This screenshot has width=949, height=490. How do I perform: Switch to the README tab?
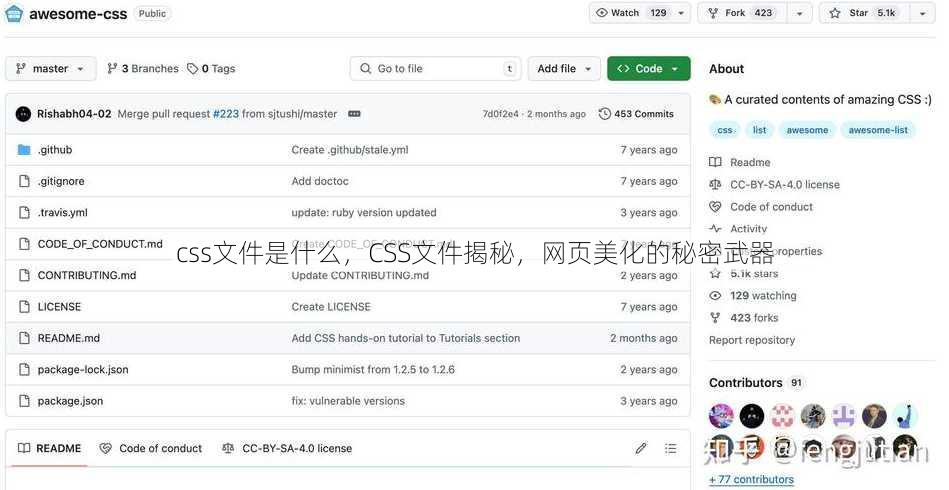click(x=50, y=449)
